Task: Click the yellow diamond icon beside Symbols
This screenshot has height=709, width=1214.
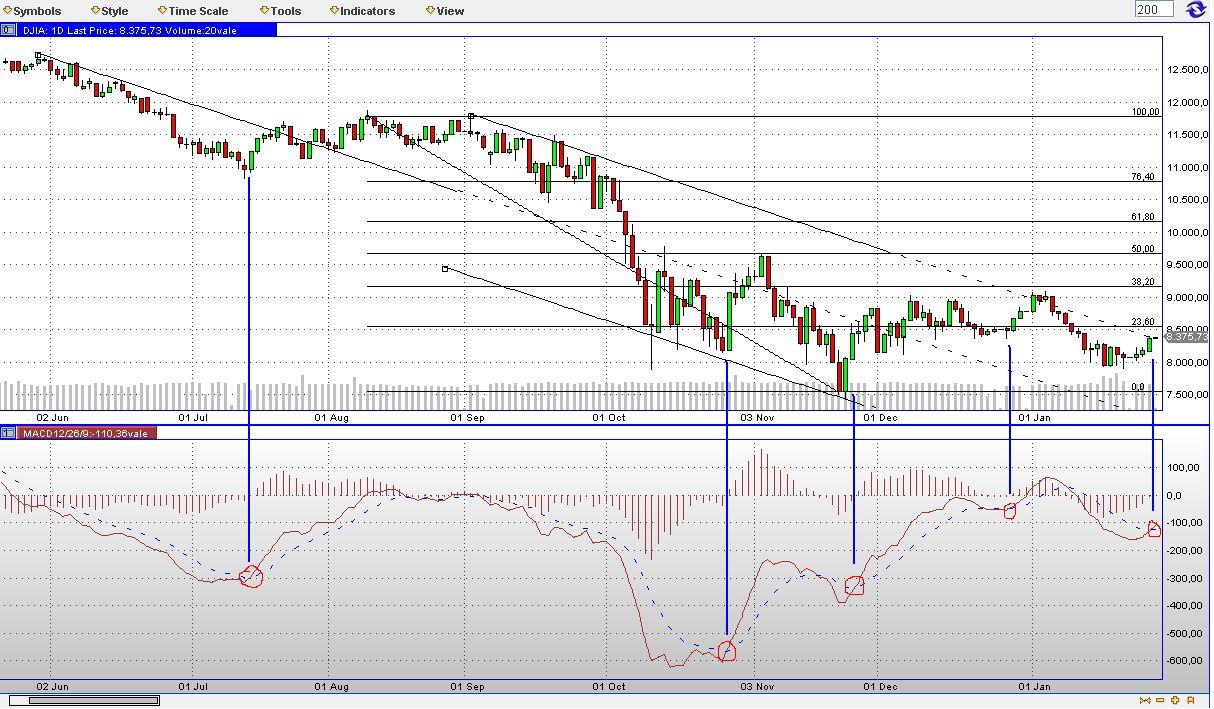Action: pyautogui.click(x=8, y=10)
